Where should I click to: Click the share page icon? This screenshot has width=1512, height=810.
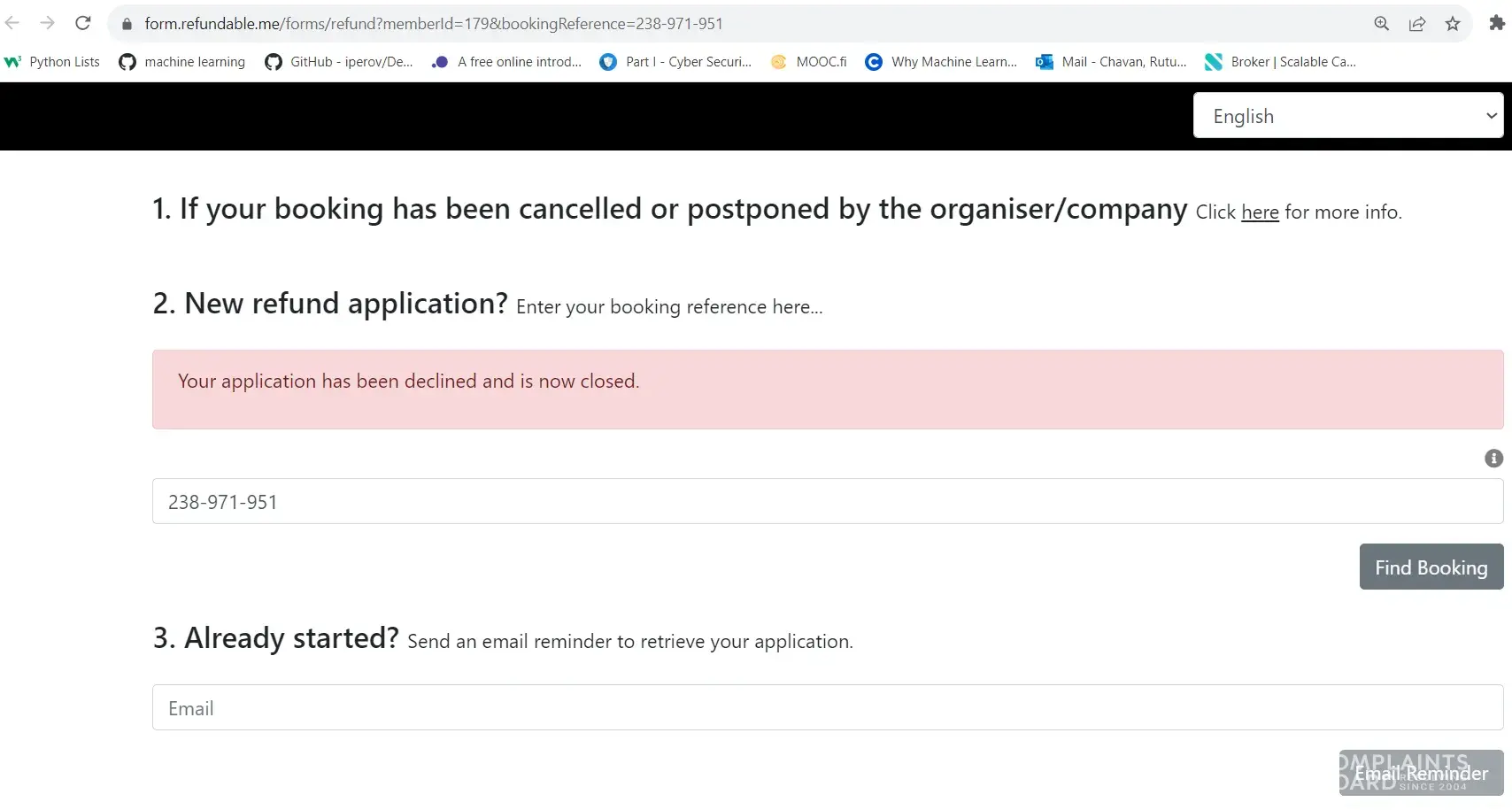[x=1417, y=24]
